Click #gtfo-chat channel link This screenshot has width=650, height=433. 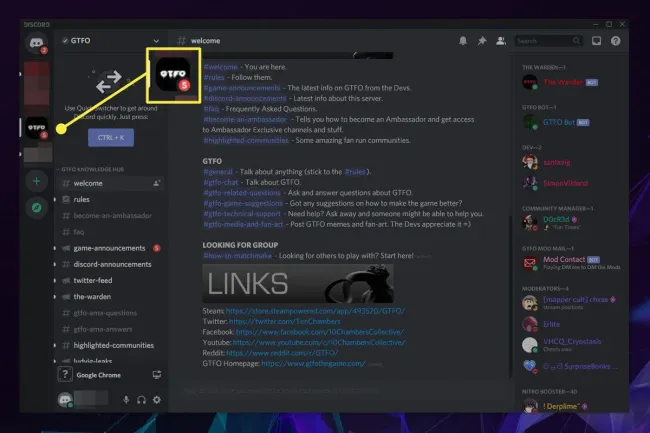221,182
